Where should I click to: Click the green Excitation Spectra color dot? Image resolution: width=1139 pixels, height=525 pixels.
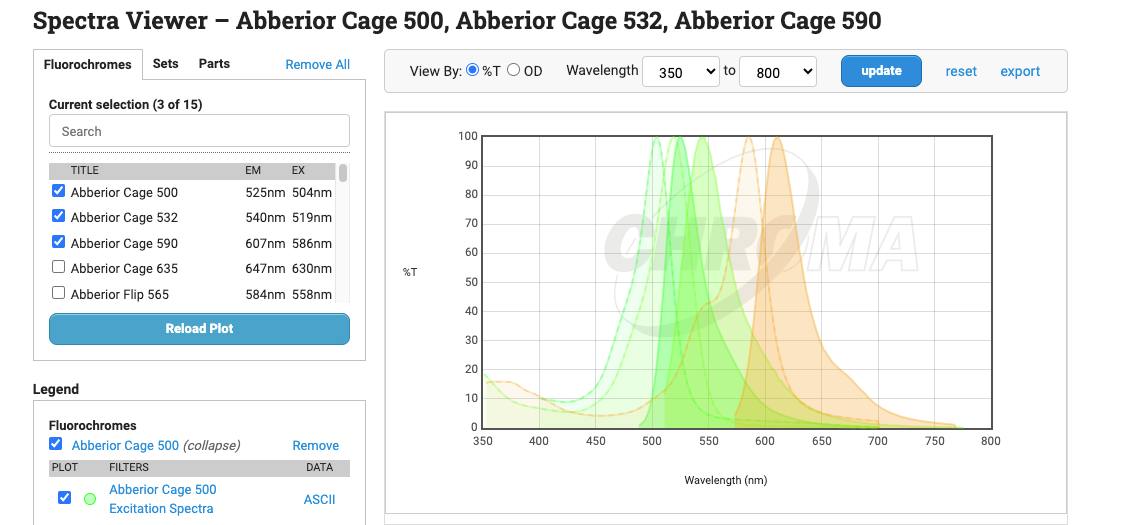pyautogui.click(x=90, y=498)
